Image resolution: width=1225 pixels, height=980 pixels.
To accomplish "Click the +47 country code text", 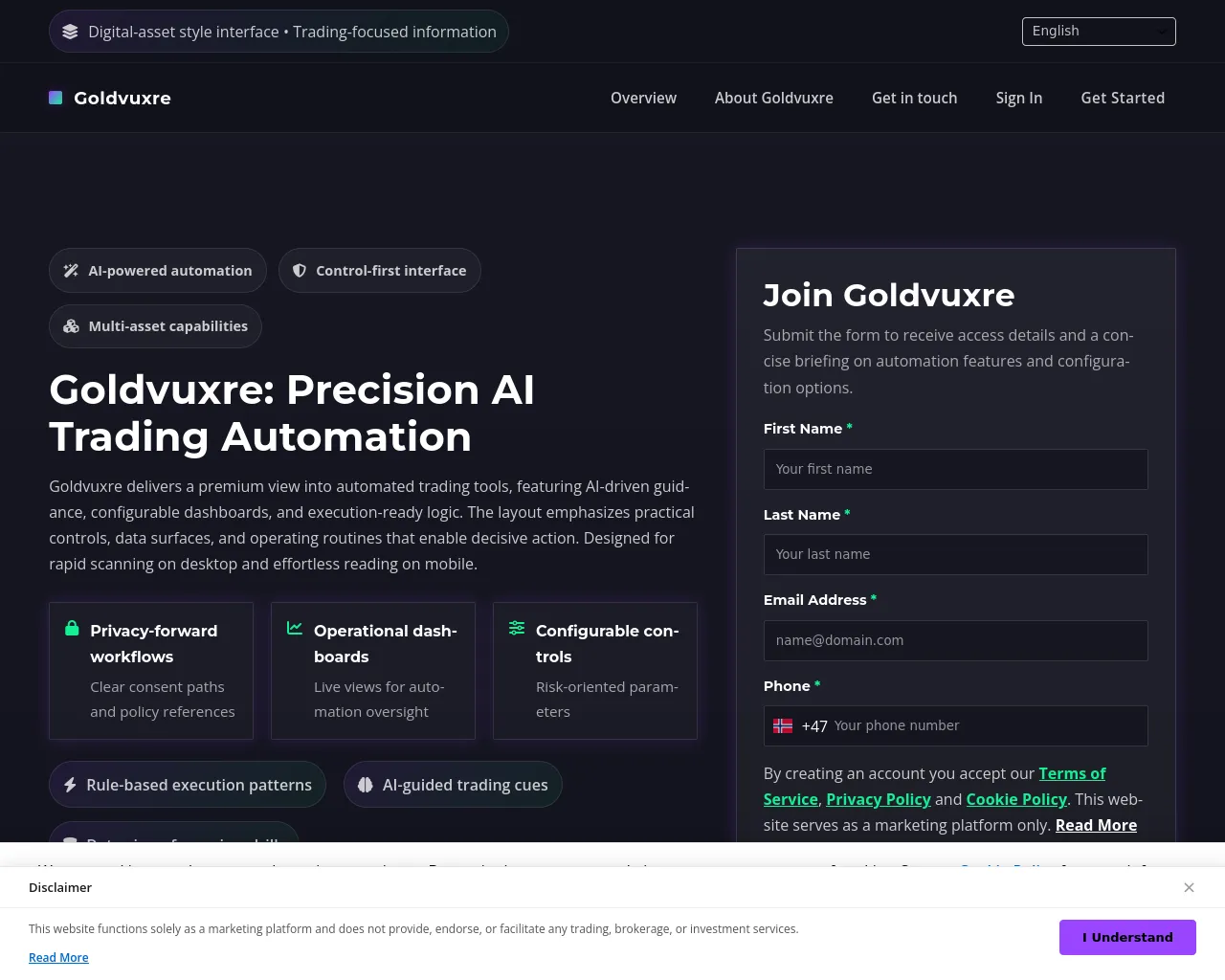I will (x=814, y=726).
